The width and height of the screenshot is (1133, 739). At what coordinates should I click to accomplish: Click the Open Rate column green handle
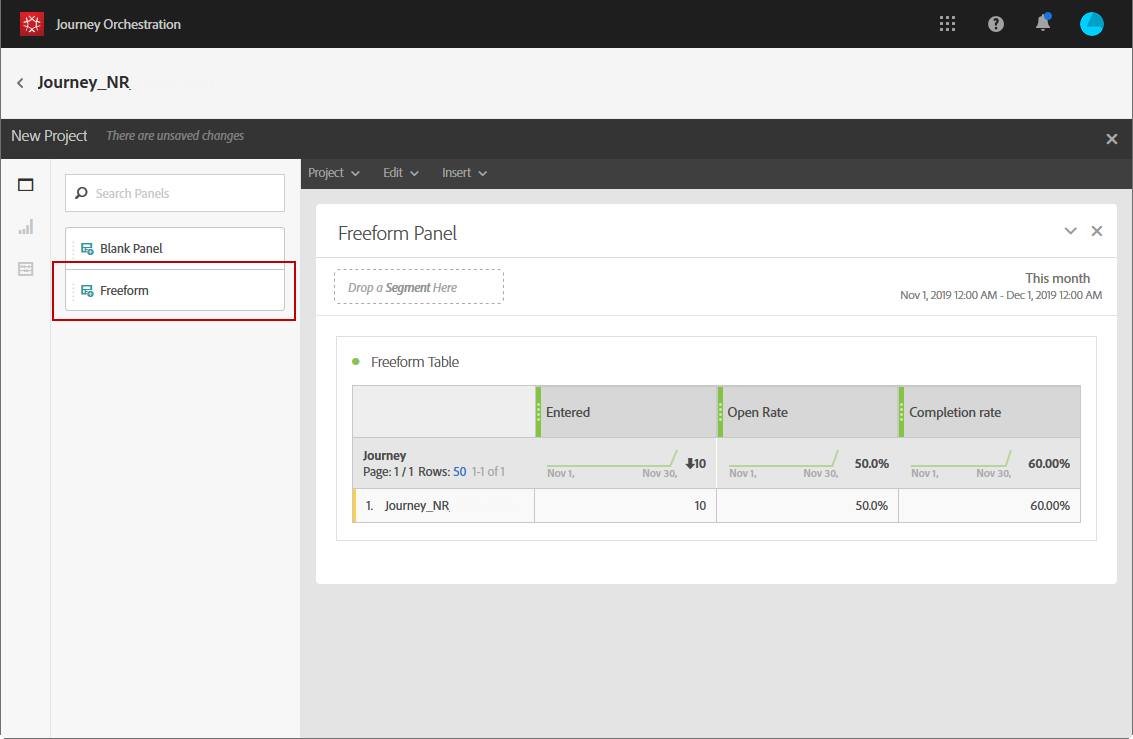[x=720, y=412]
